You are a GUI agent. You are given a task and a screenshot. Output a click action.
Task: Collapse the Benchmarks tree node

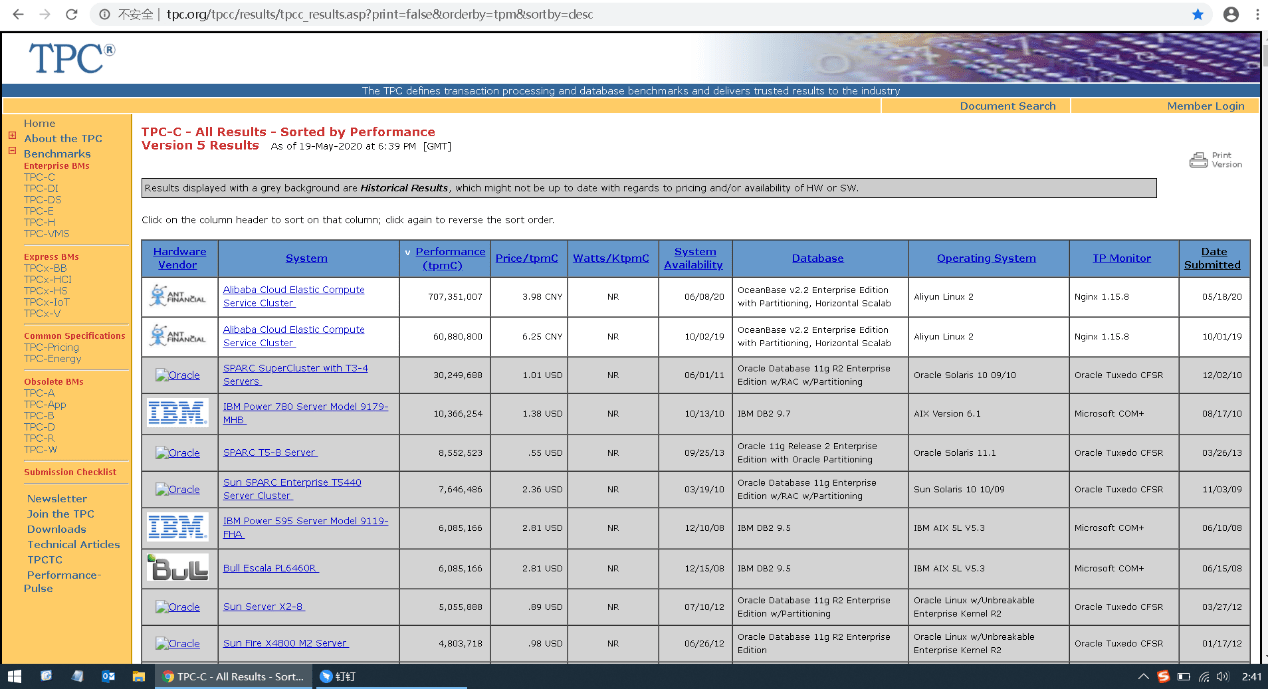tap(12, 151)
